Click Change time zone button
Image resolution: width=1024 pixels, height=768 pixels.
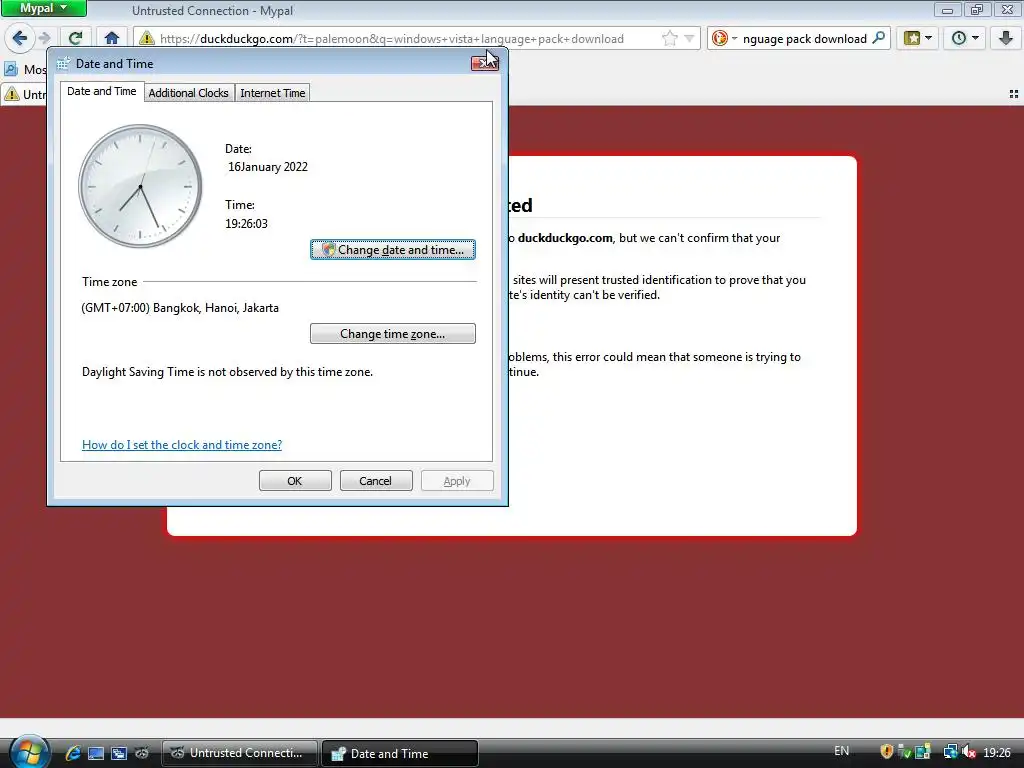(392, 334)
